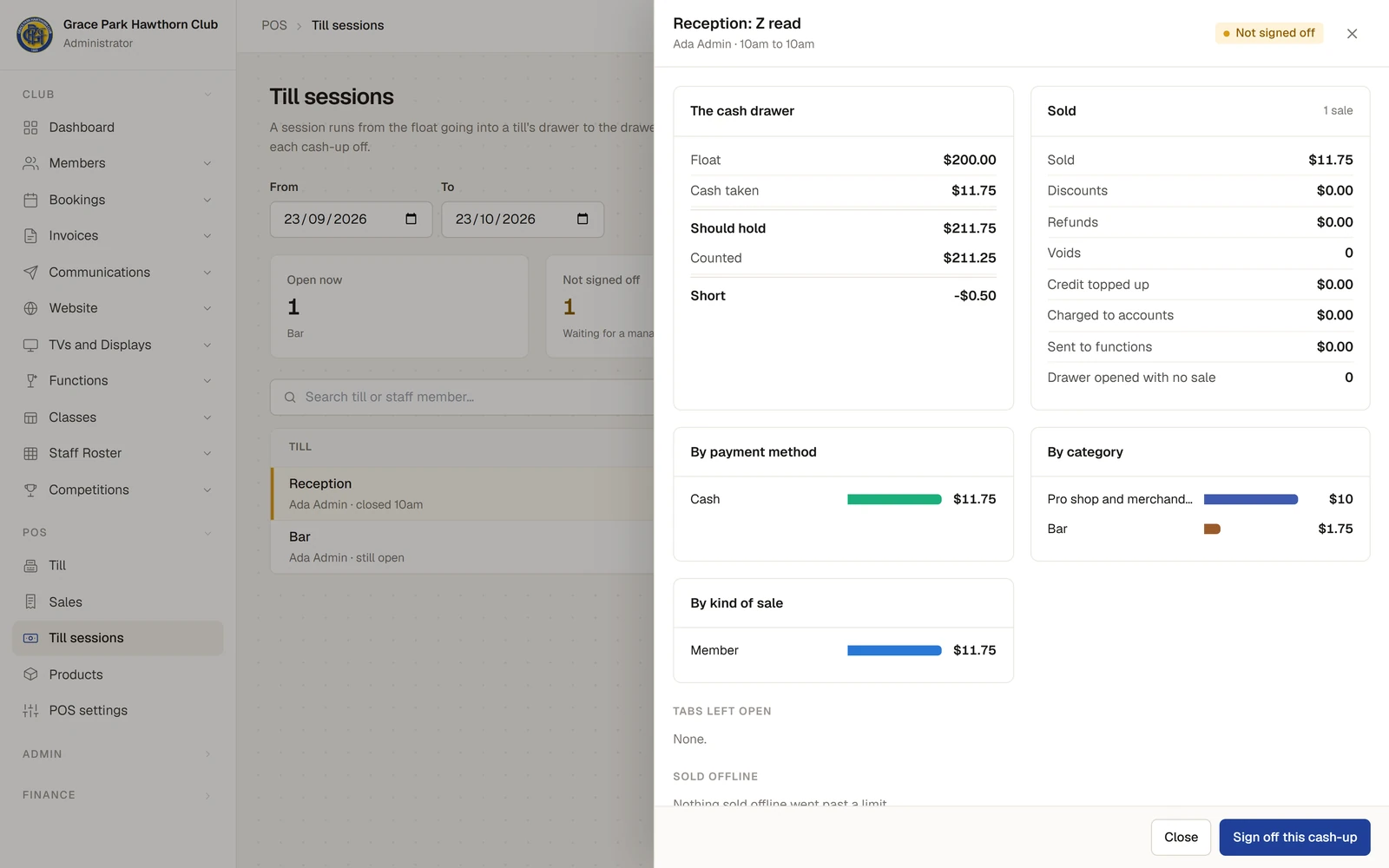Viewport: 1389px width, 868px height.
Task: Open Bookings via its calendar icon
Action: click(x=30, y=200)
